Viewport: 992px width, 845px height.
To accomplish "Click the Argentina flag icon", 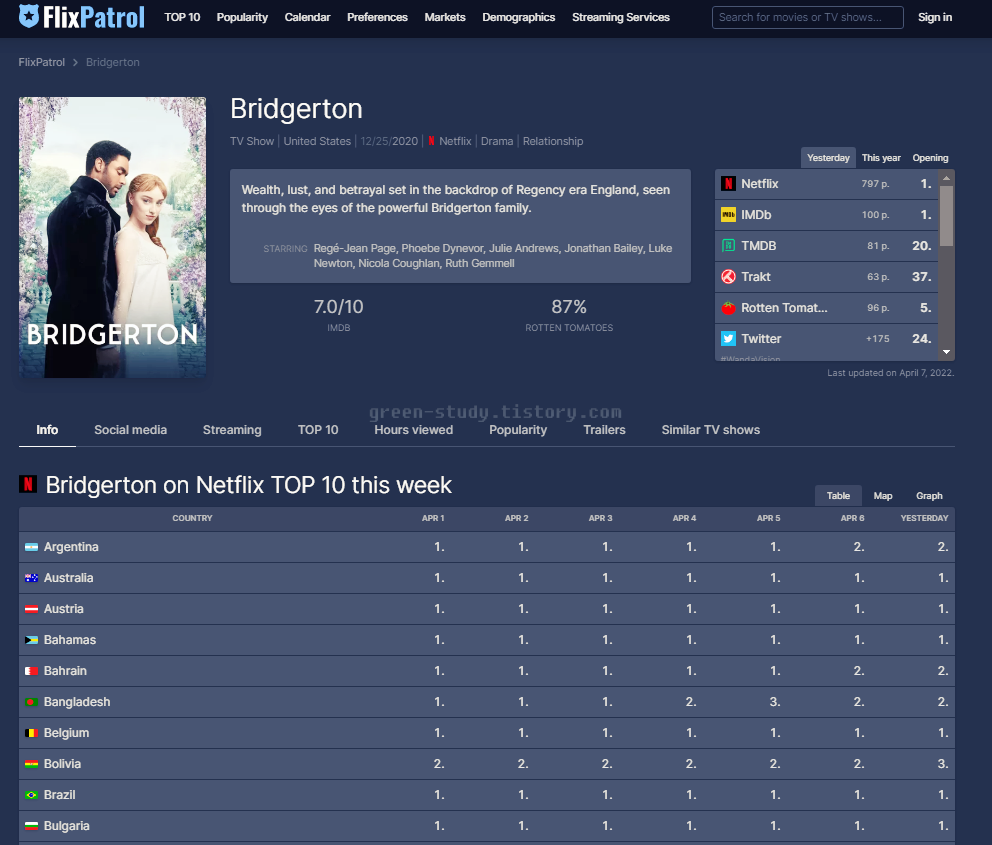I will (x=31, y=547).
